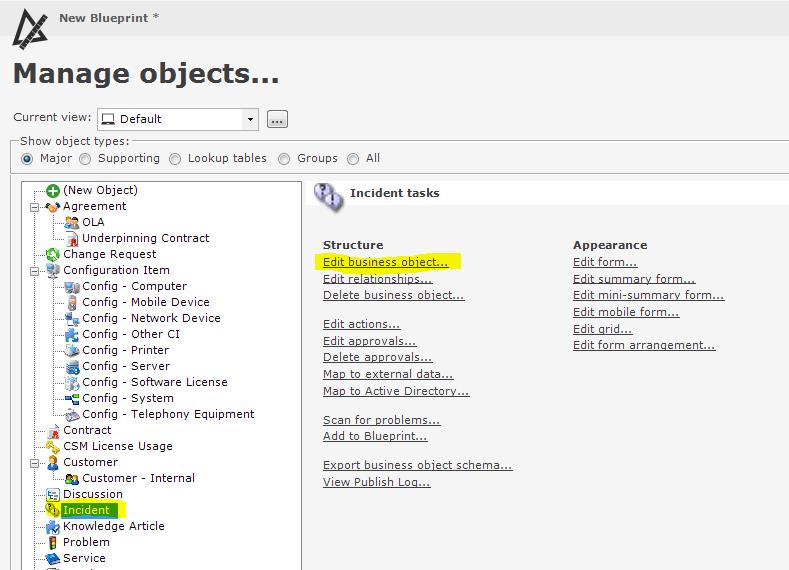Collapse the Agreement tree node
Image resolution: width=789 pixels, height=570 pixels.
(36, 206)
